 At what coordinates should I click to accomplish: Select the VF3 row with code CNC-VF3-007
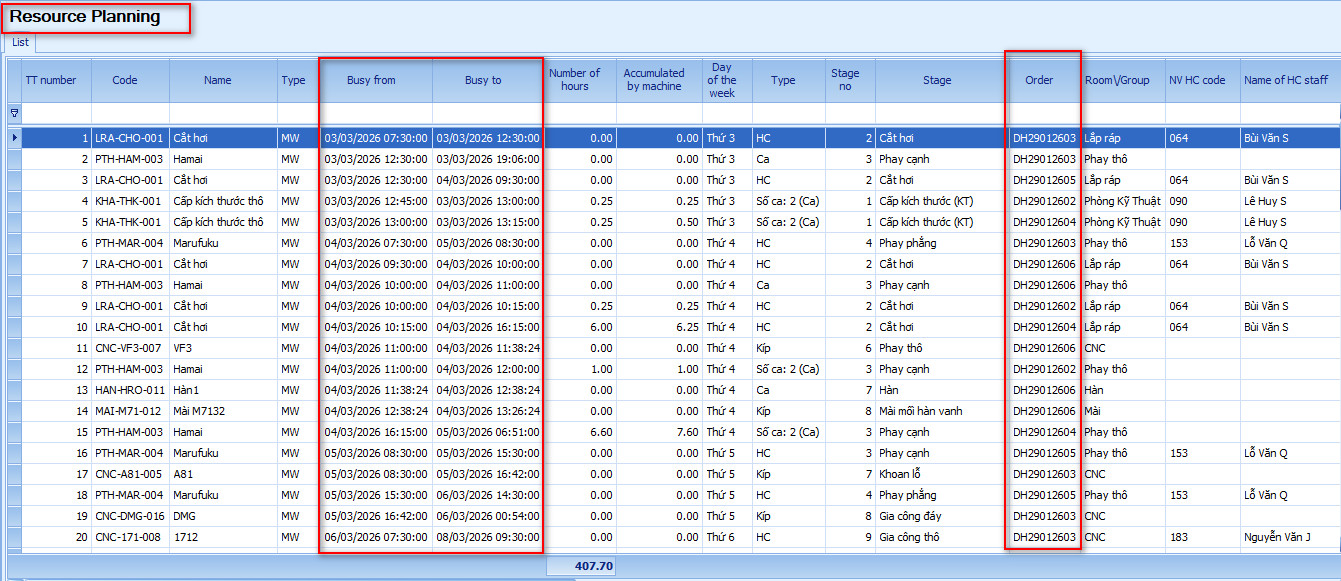pyautogui.click(x=130, y=348)
